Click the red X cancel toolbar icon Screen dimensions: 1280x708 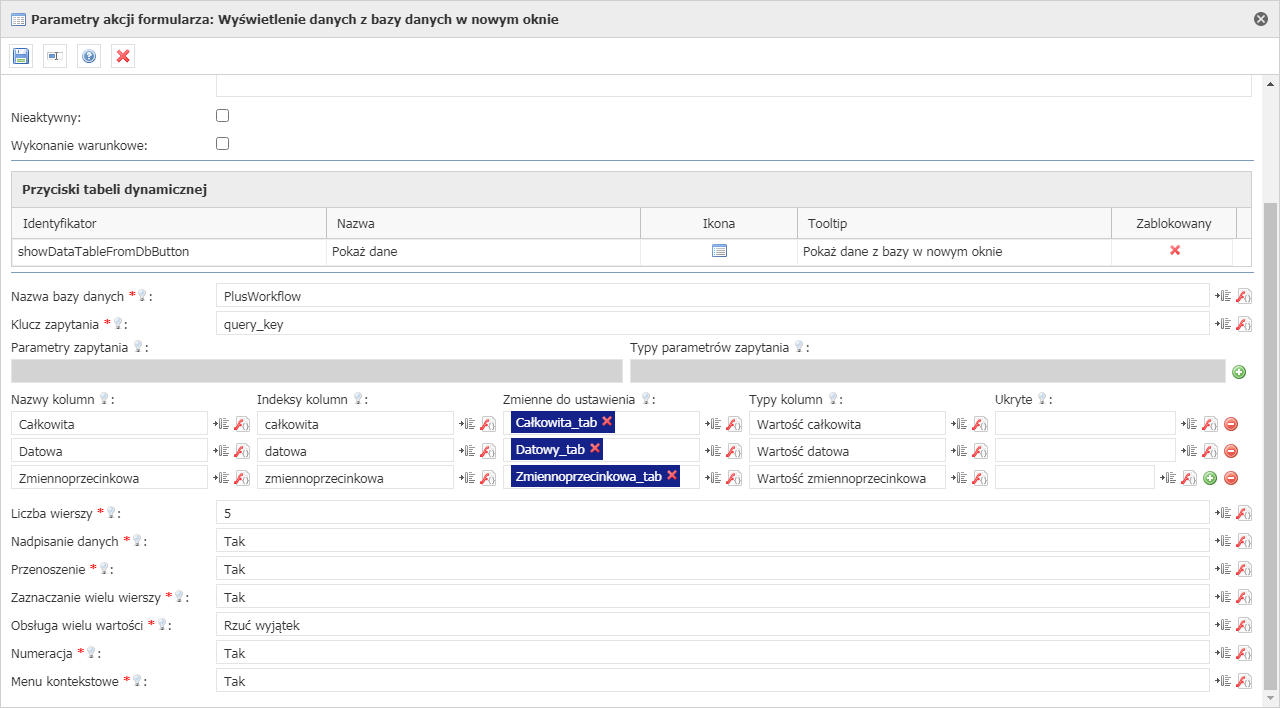[x=123, y=56]
